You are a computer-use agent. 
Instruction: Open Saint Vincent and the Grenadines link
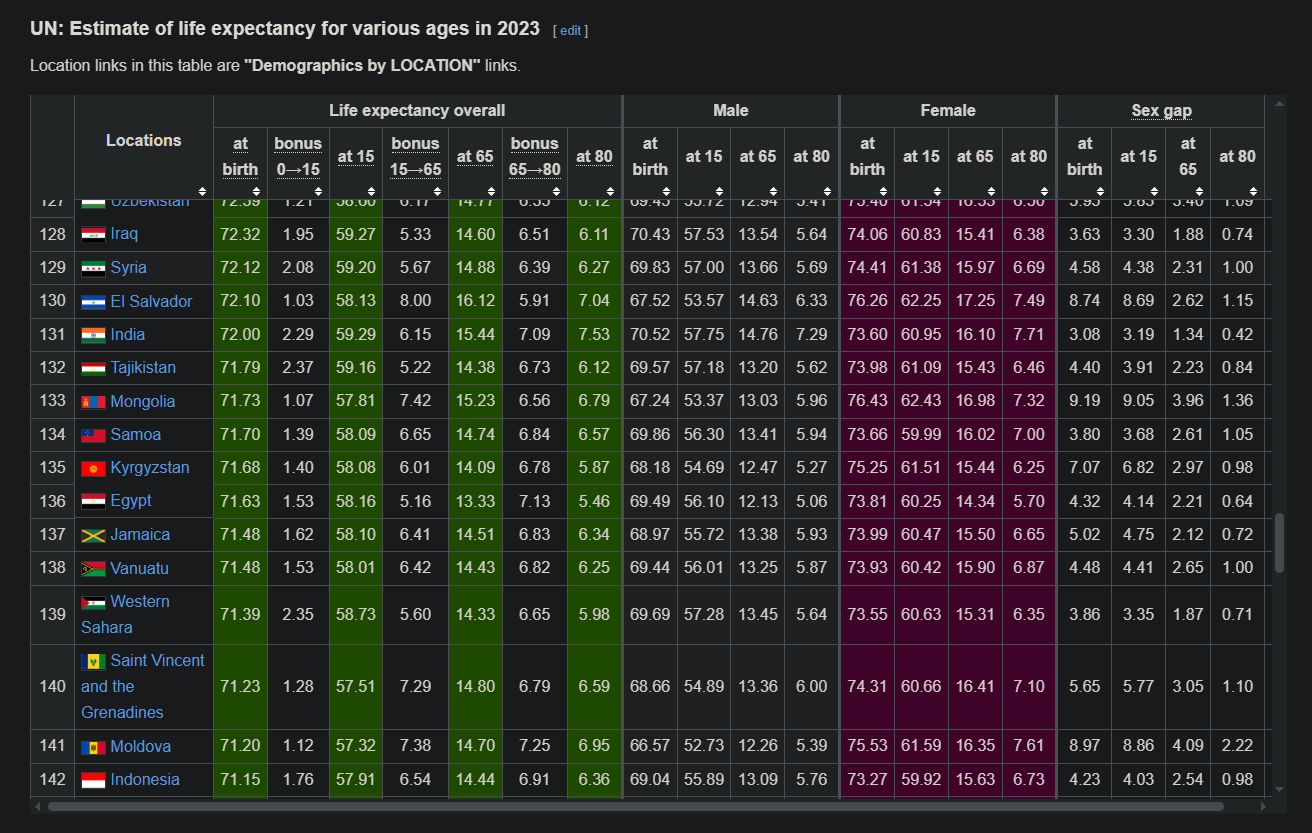tap(143, 686)
